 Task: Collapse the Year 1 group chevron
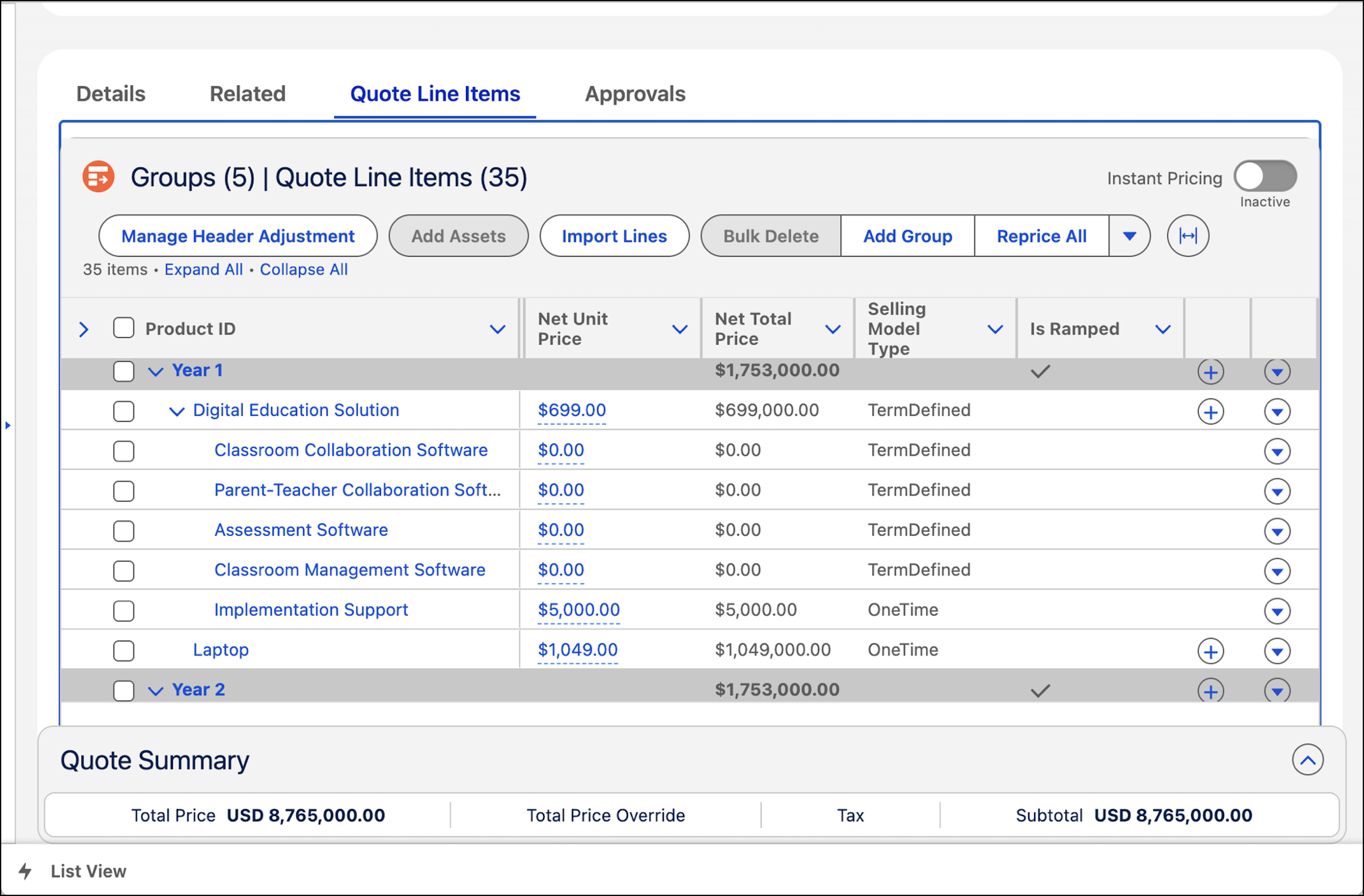(155, 371)
